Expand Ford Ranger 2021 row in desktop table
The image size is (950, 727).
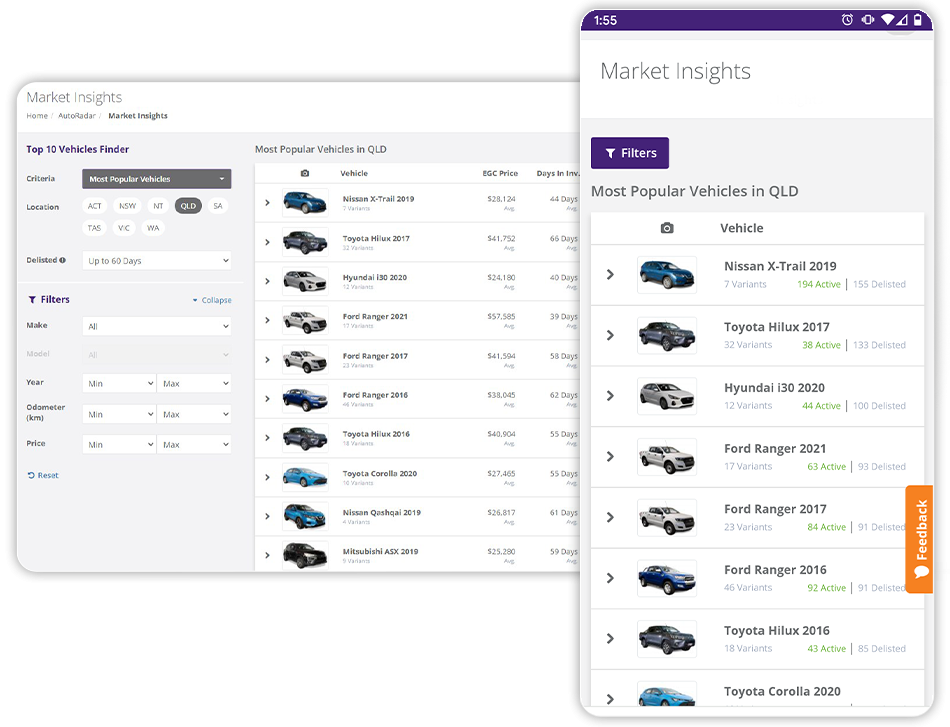point(267,320)
